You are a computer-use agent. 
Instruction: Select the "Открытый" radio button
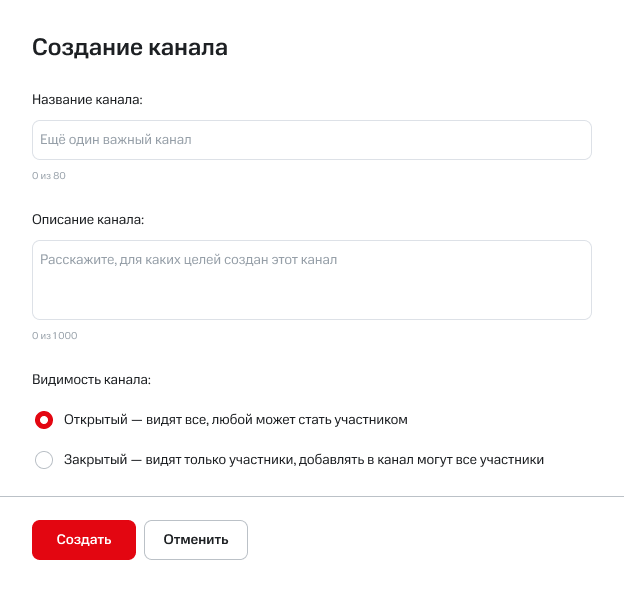pyautogui.click(x=44, y=420)
